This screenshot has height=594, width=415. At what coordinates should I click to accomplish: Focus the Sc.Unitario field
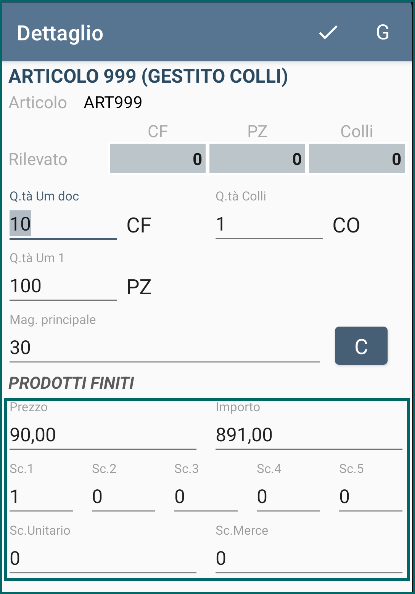(x=103, y=558)
